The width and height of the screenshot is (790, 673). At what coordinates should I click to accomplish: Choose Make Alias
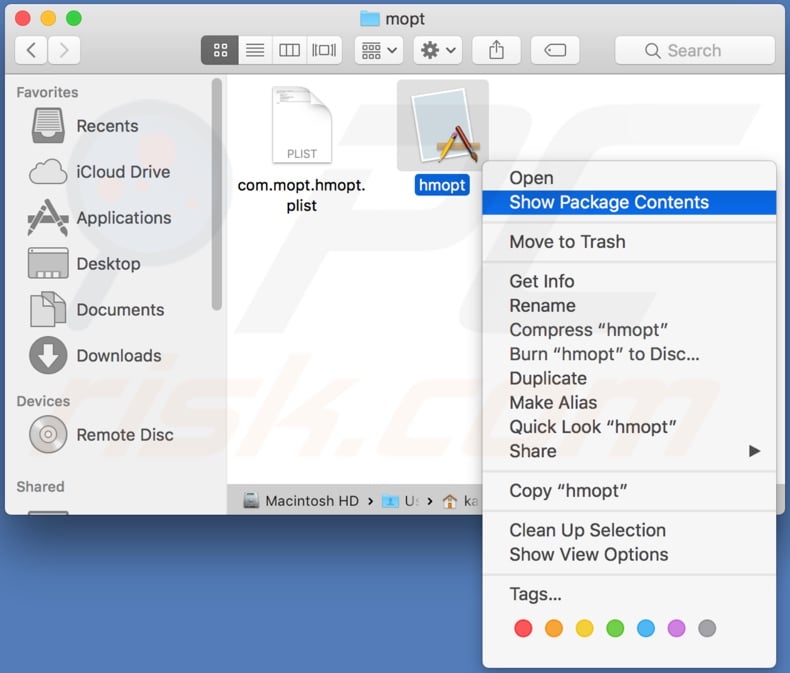629,402
